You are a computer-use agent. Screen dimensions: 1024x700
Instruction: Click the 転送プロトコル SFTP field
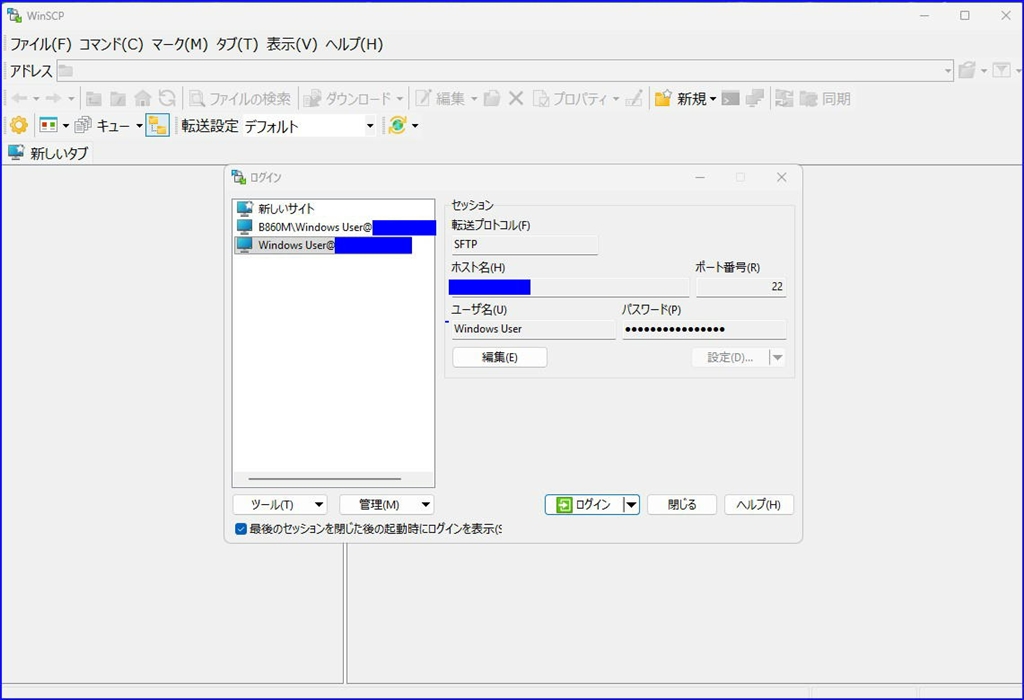[x=524, y=244]
